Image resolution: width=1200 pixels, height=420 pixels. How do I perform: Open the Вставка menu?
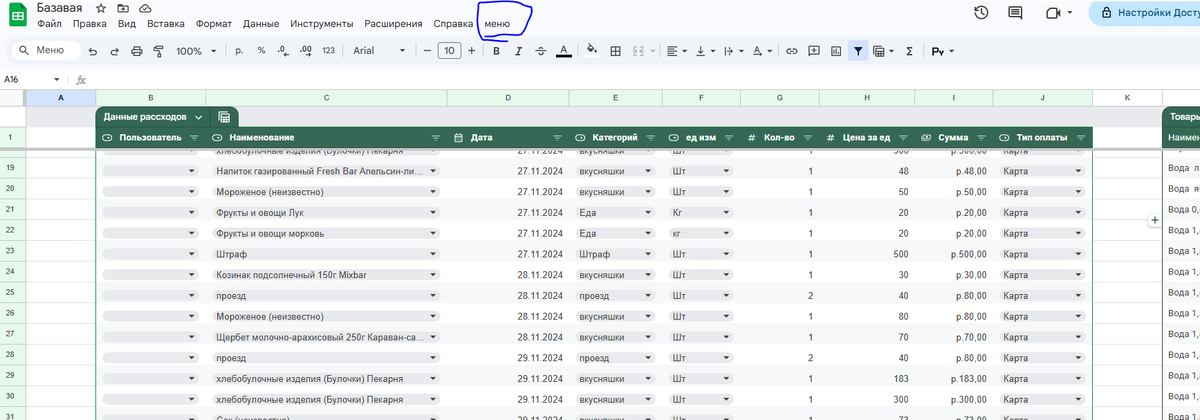coord(165,23)
